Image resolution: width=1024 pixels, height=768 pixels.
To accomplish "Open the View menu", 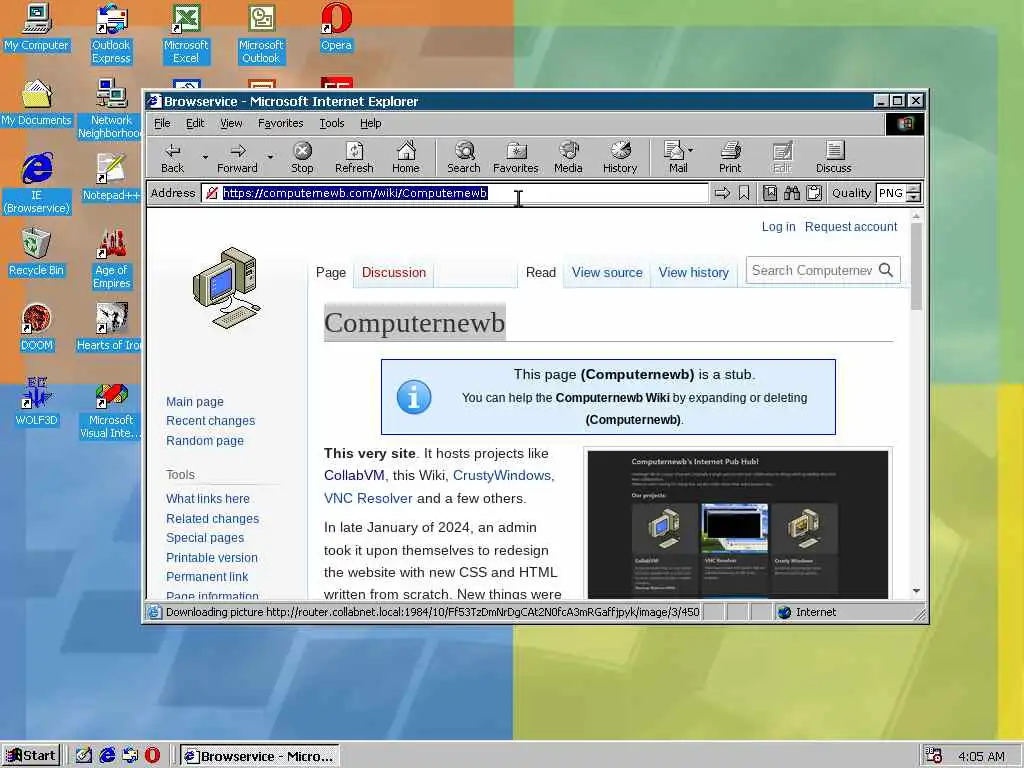I will coord(231,123).
